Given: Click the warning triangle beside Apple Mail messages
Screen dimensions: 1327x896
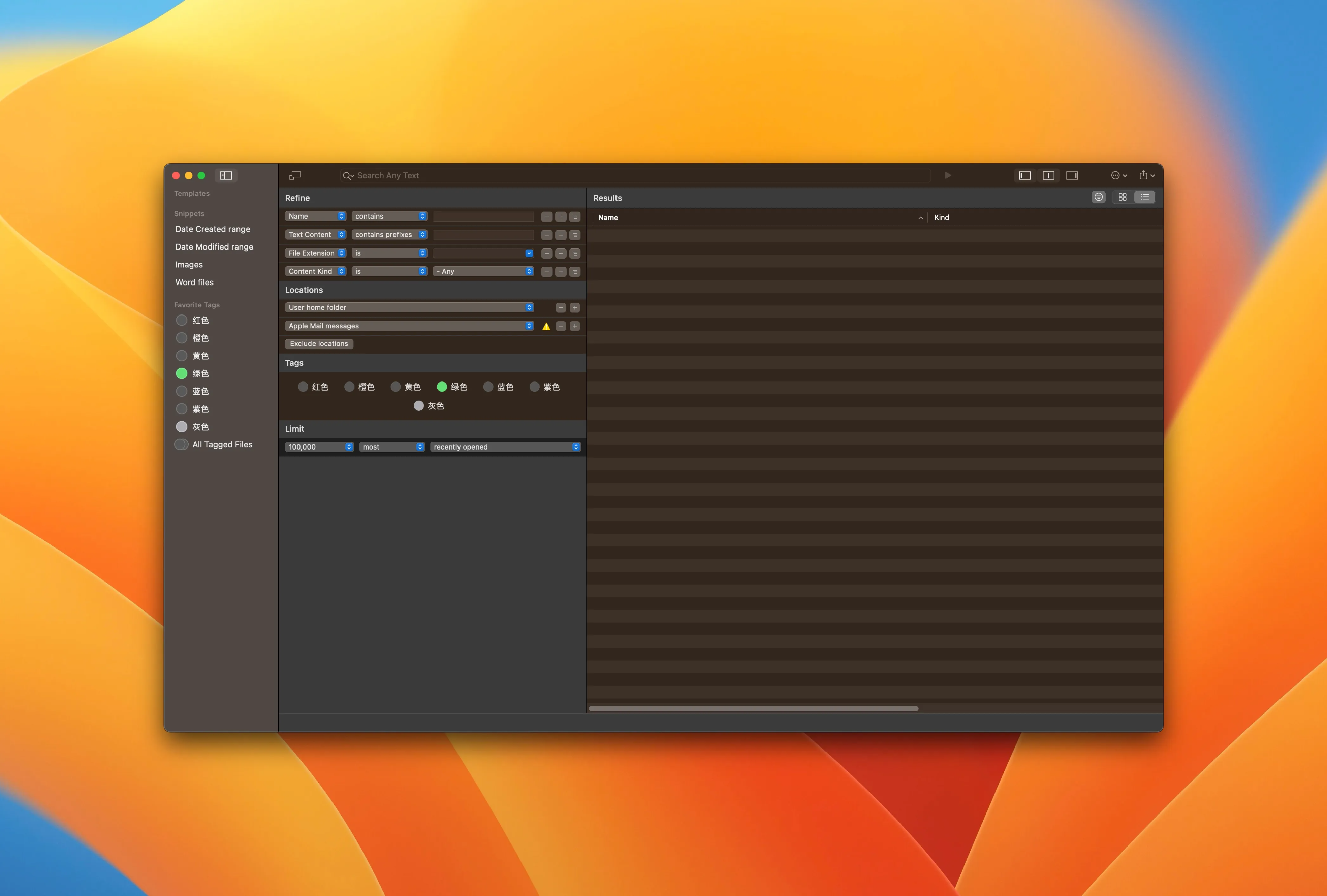Looking at the screenshot, I should 546,326.
